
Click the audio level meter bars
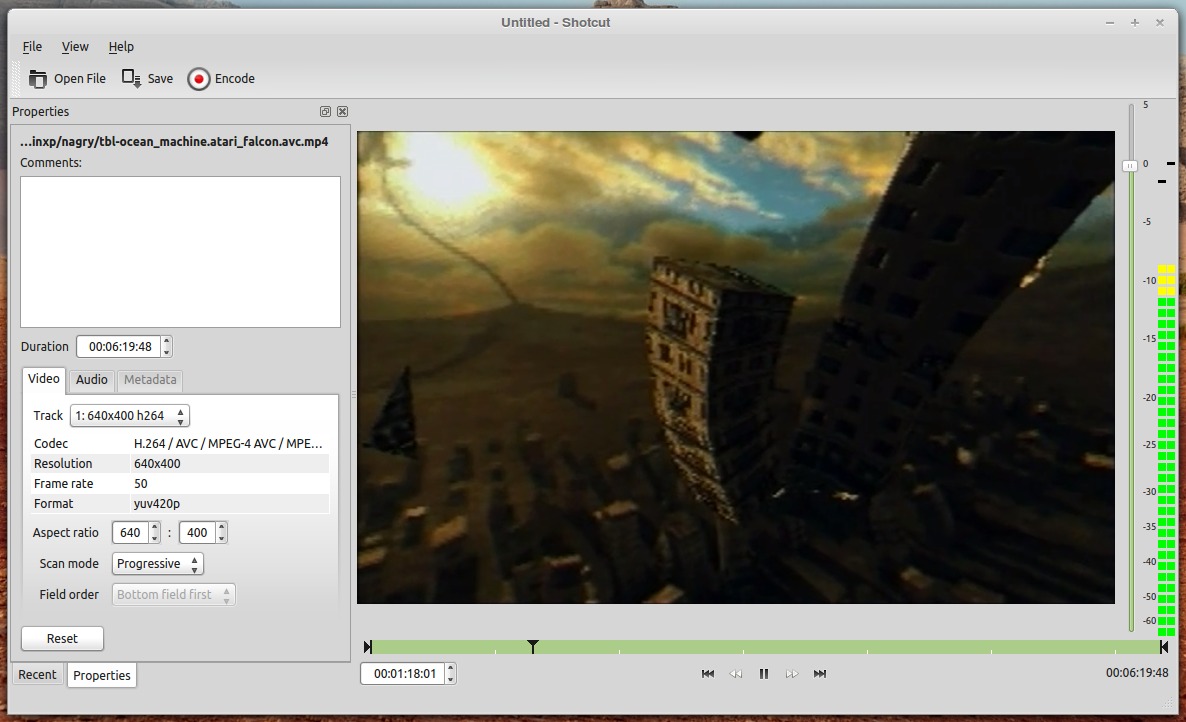[x=1166, y=451]
